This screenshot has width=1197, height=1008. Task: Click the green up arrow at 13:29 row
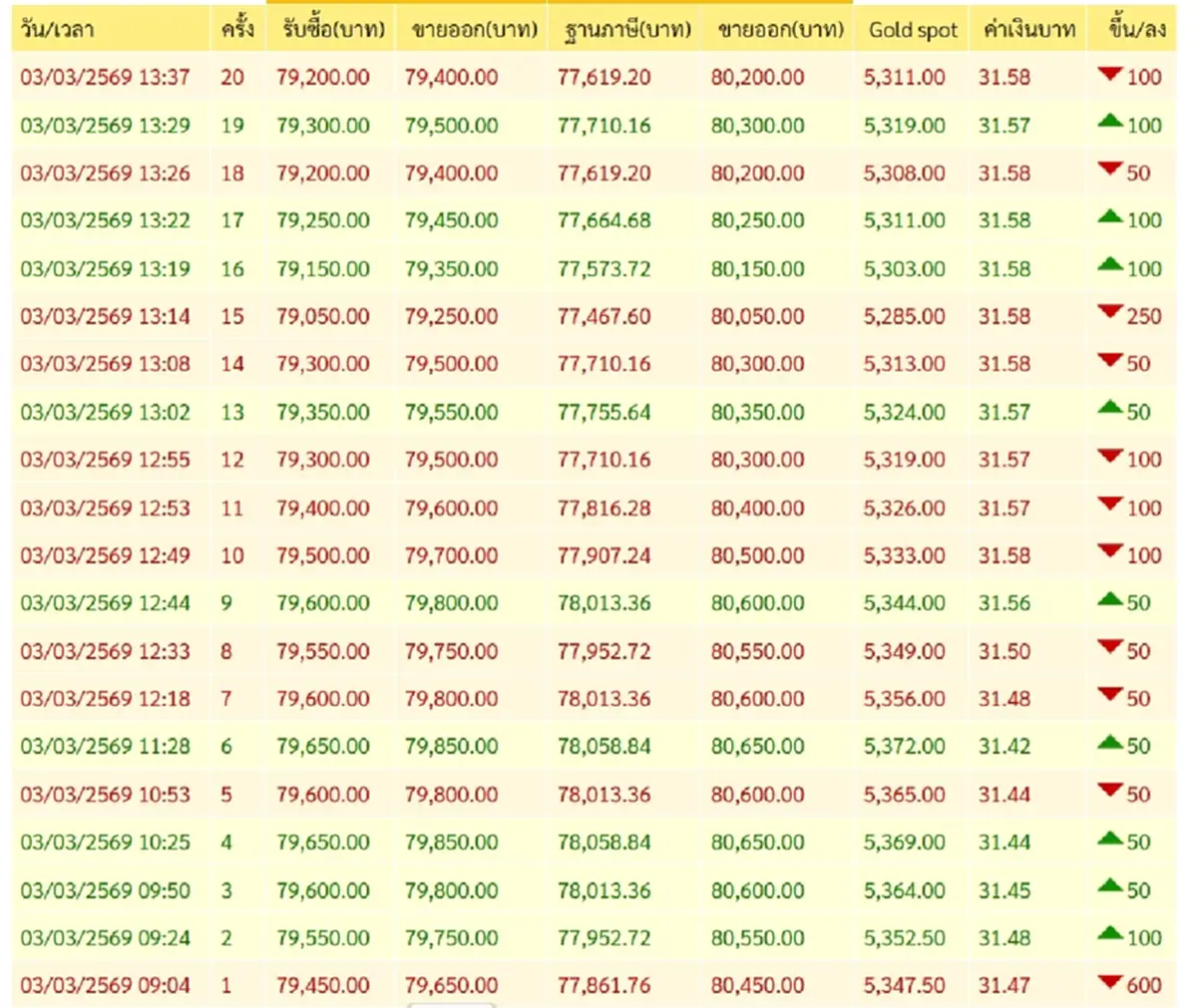coord(1109,123)
